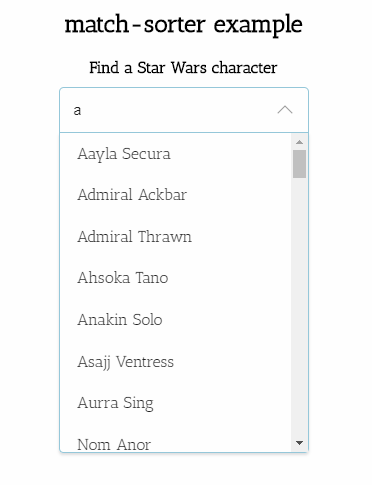Image resolution: width=372 pixels, height=485 pixels.
Task: Click the "Find a Star Wars character" label
Action: pyautogui.click(x=183, y=68)
